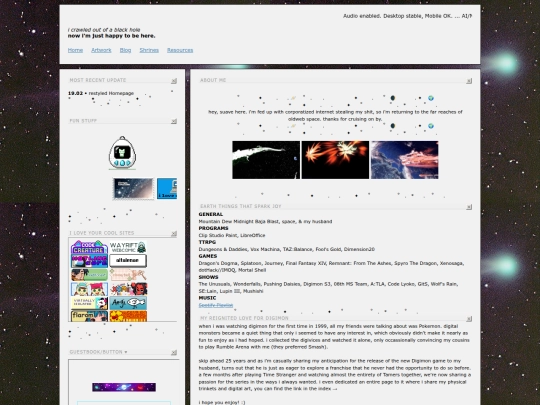Open the Andy fish site badge
The image size is (540, 405).
[x=128, y=303]
